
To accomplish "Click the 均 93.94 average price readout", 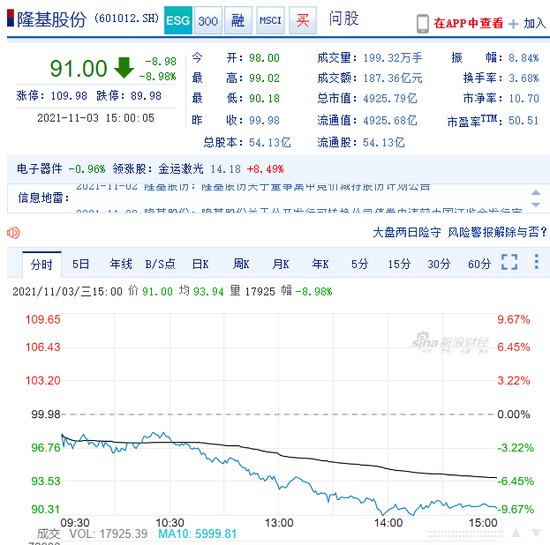I will point(201,291).
